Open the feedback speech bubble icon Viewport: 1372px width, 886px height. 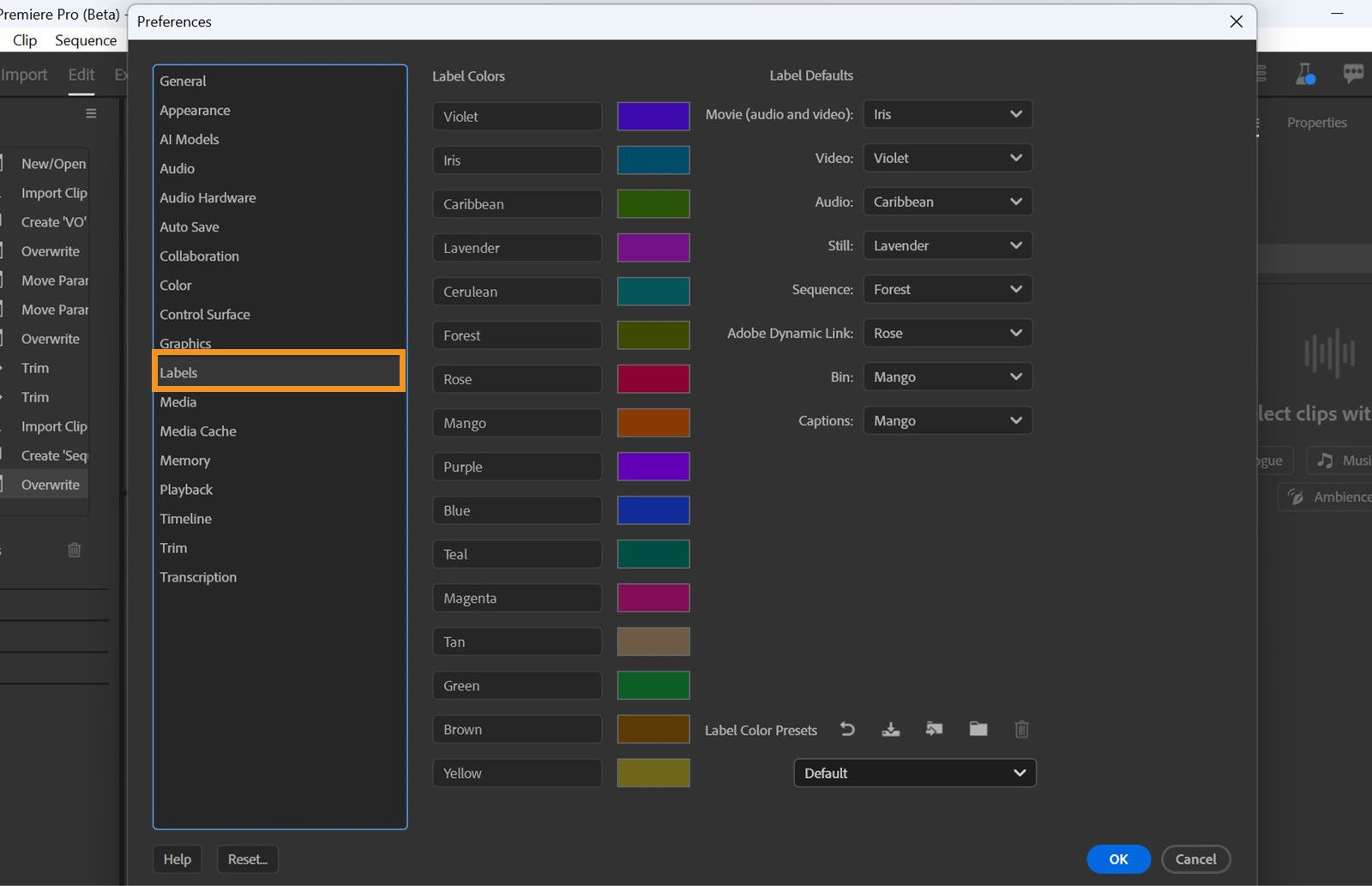click(x=1353, y=74)
